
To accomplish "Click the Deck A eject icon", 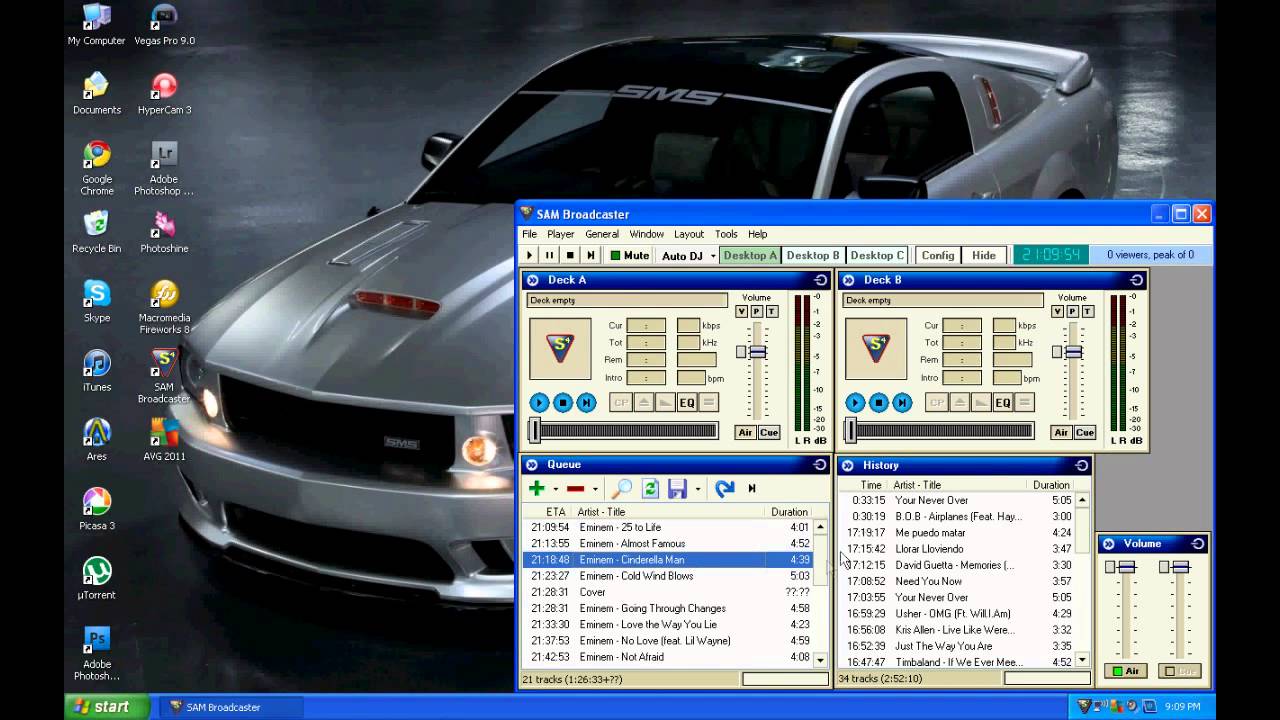I will pos(643,403).
